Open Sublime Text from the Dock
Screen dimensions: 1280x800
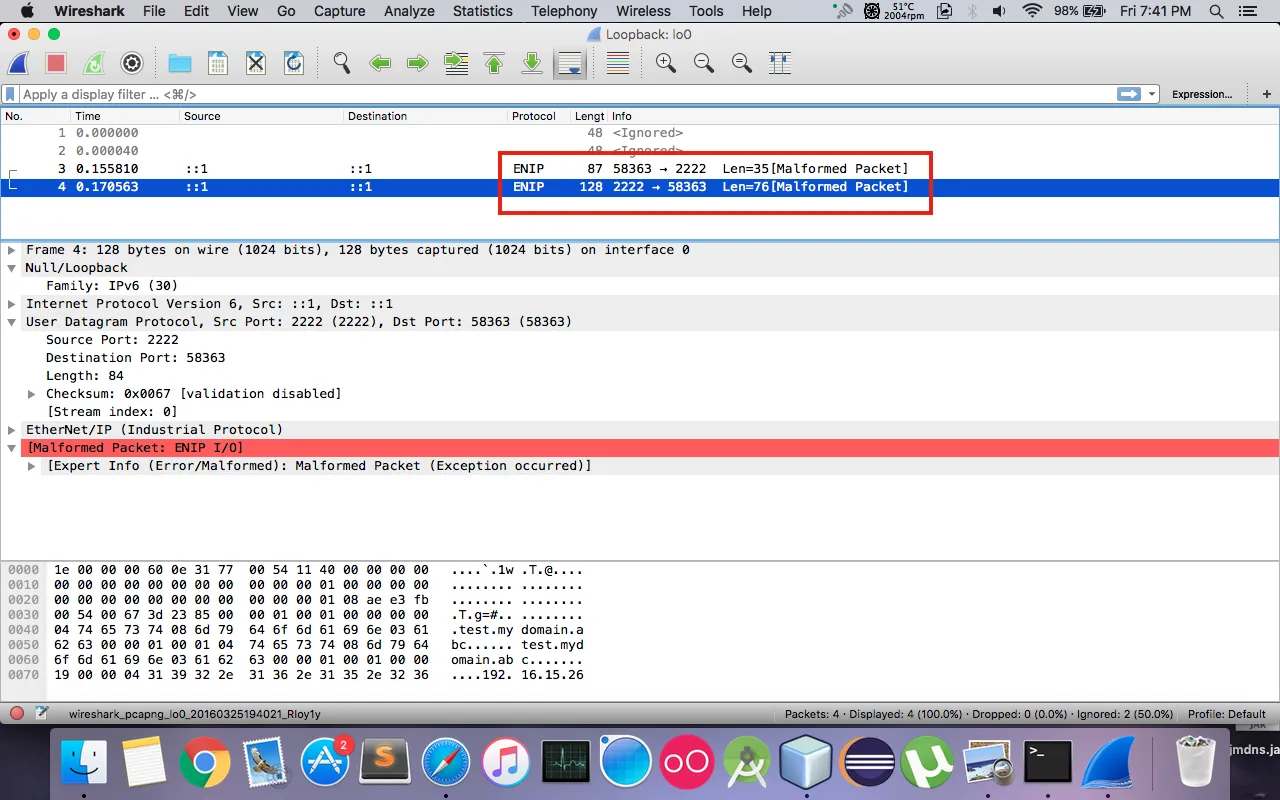point(385,764)
